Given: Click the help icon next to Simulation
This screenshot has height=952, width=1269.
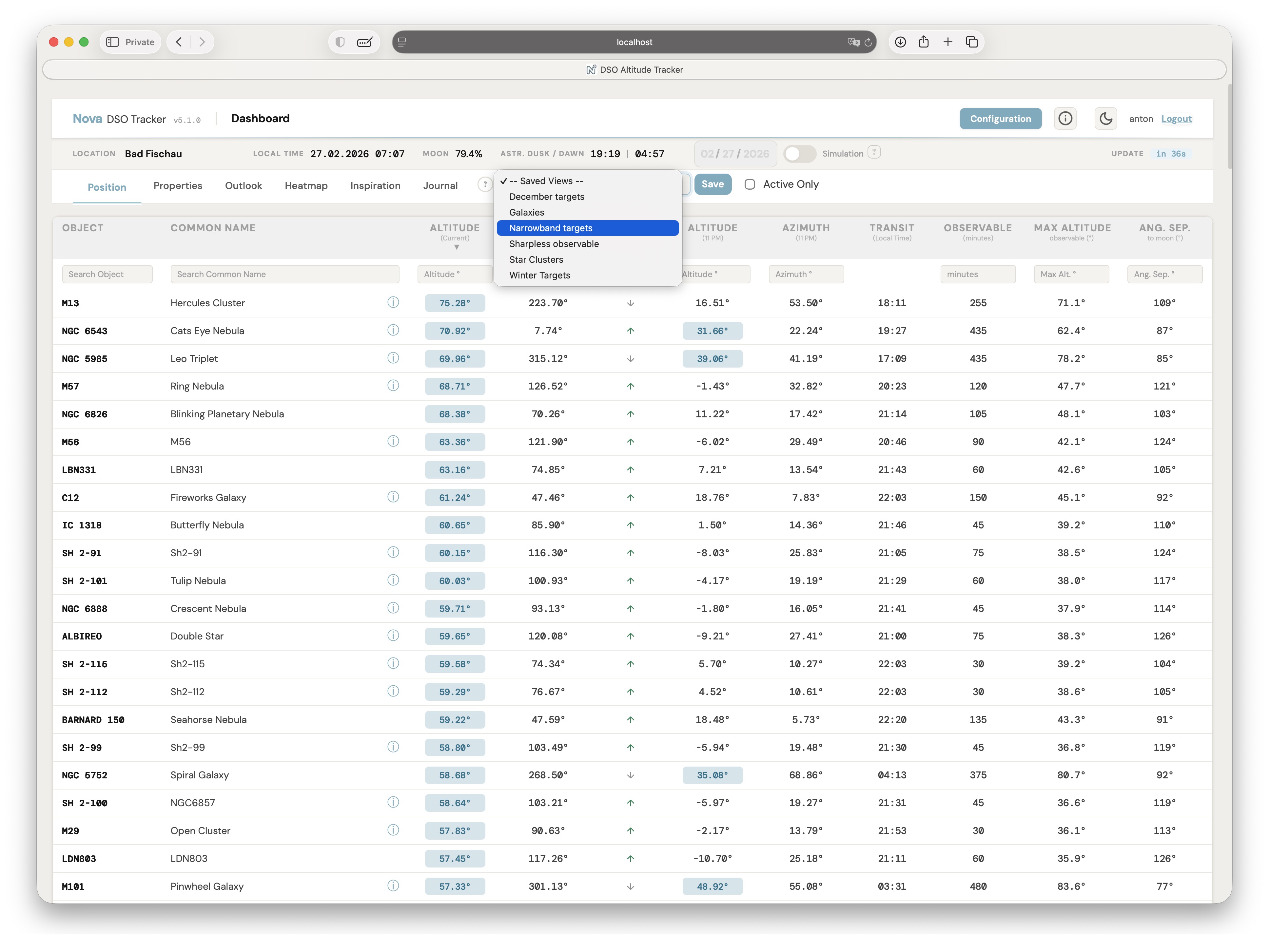Looking at the screenshot, I should [874, 153].
